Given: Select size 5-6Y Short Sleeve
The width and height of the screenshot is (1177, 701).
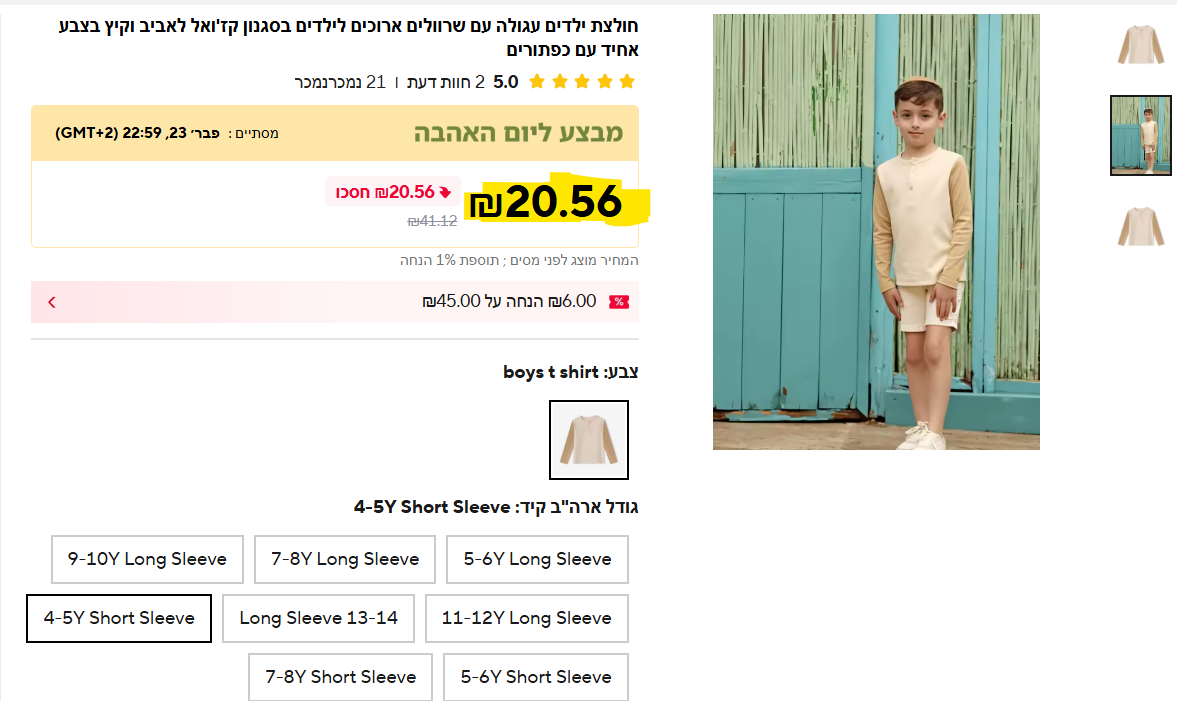Looking at the screenshot, I should point(536,677).
